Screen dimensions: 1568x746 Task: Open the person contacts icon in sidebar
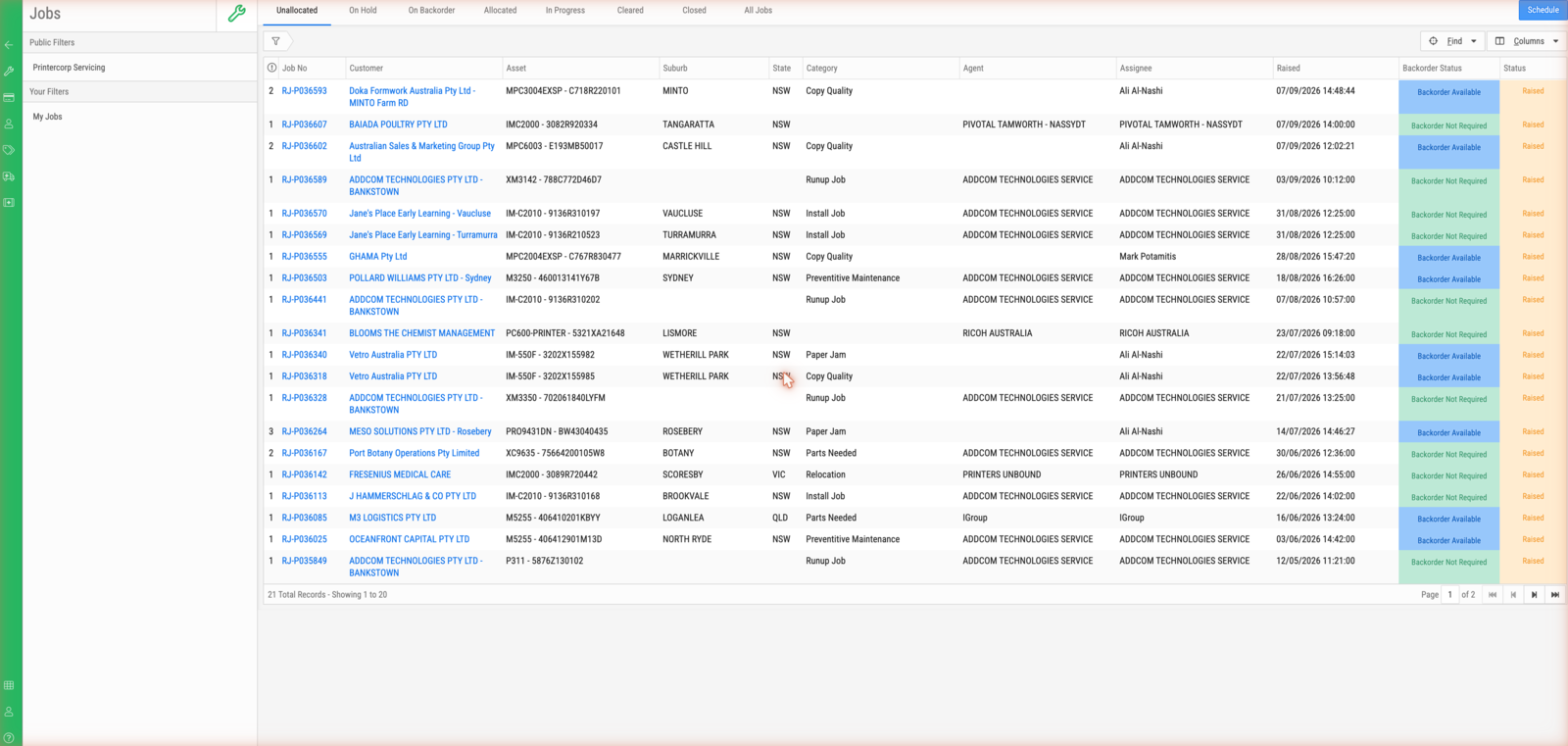9,124
